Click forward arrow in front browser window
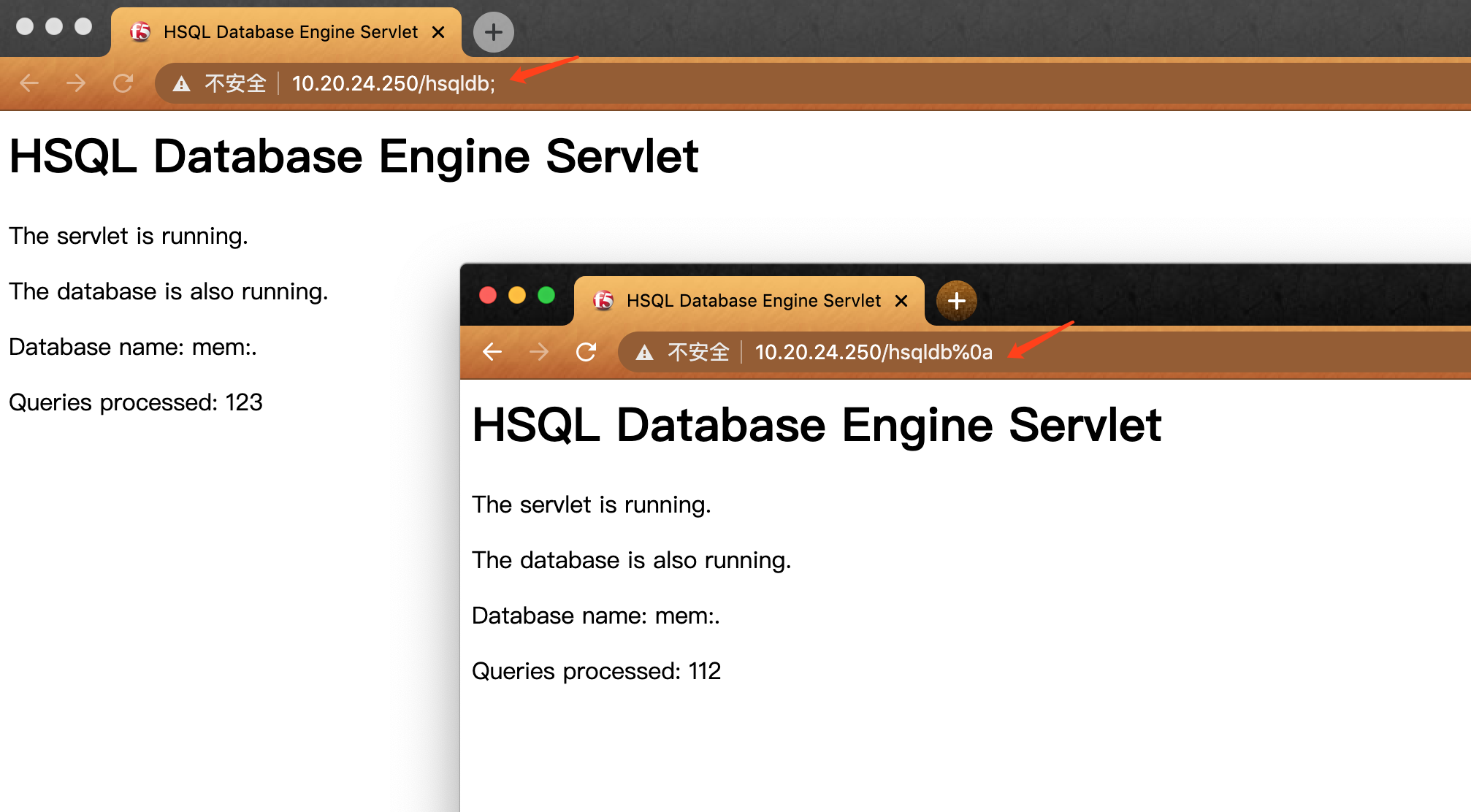This screenshot has width=1471, height=812. point(539,352)
